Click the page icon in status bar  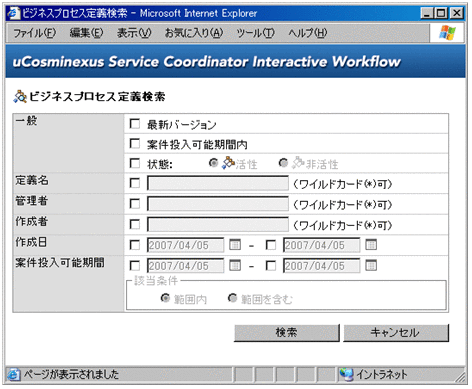click(14, 375)
